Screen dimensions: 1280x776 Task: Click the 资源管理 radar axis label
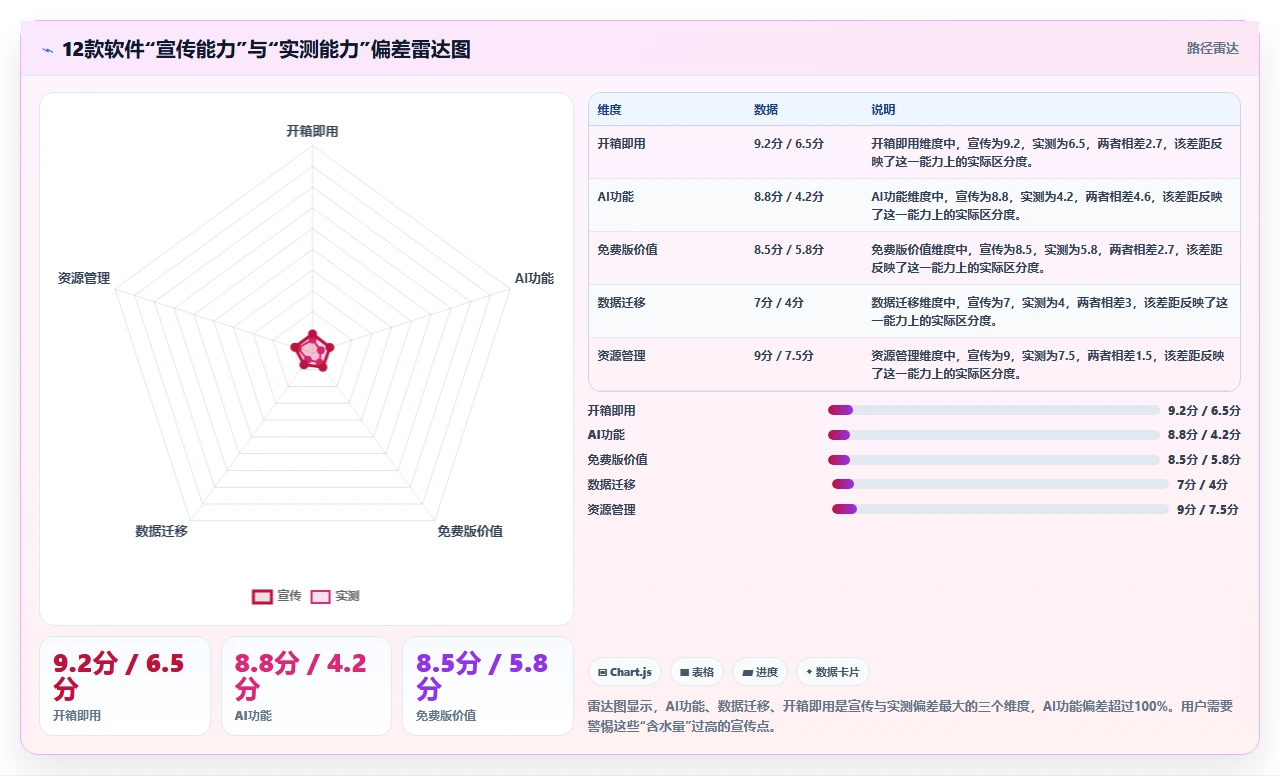[84, 278]
